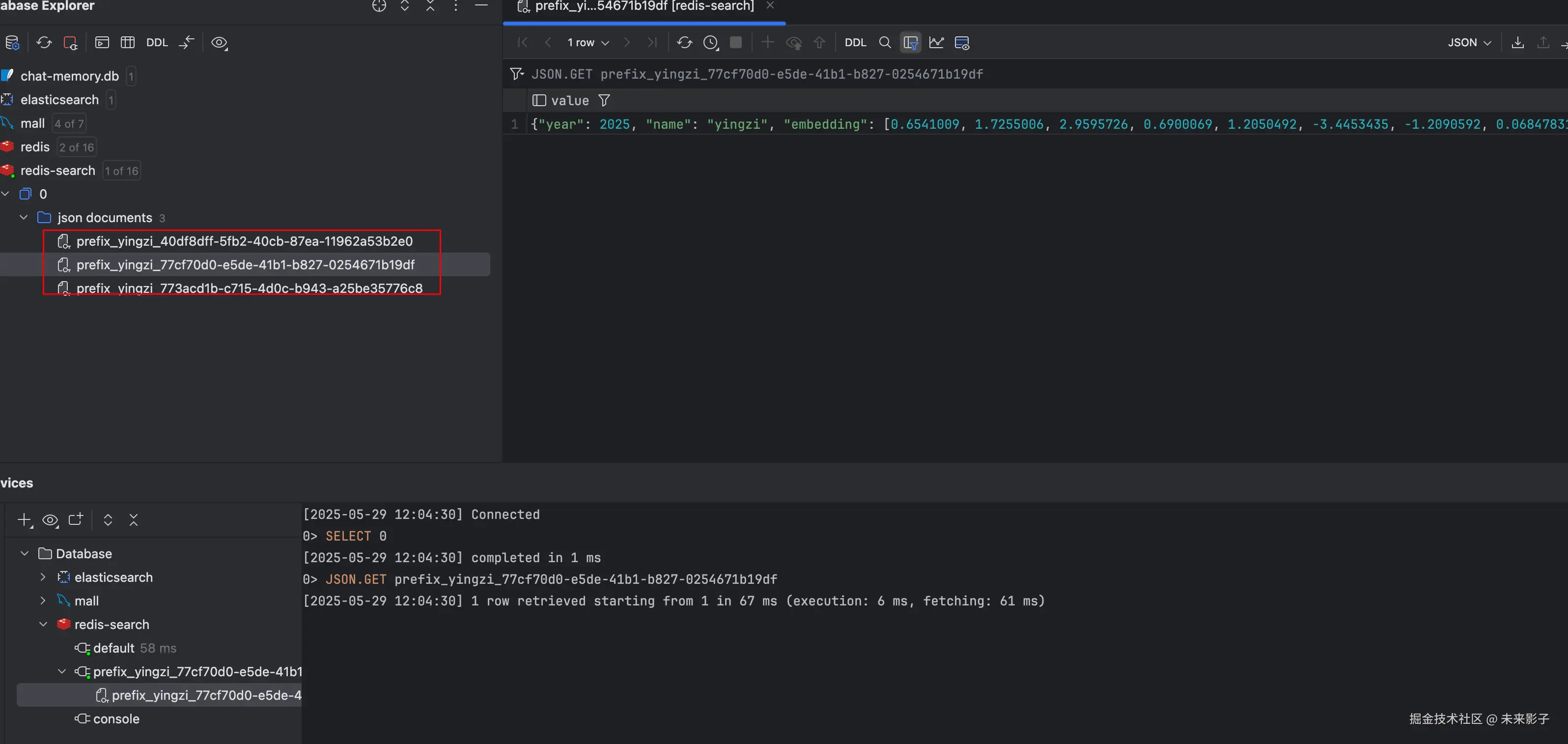
Task: Click the DDL button in result toolbar
Action: (855, 43)
